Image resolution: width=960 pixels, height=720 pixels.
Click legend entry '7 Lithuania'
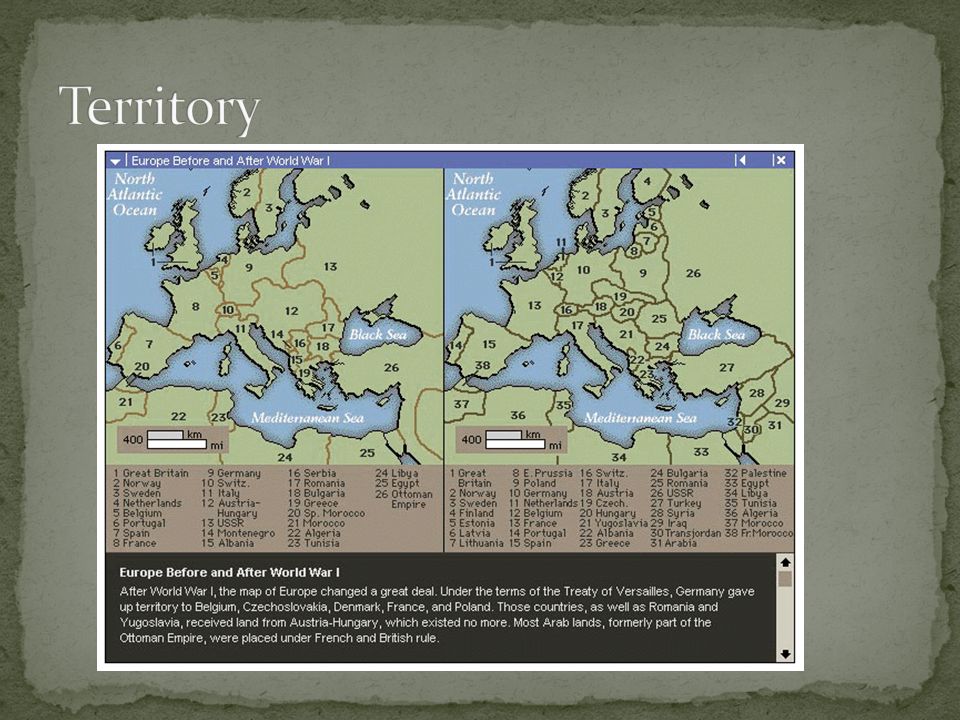tap(476, 543)
